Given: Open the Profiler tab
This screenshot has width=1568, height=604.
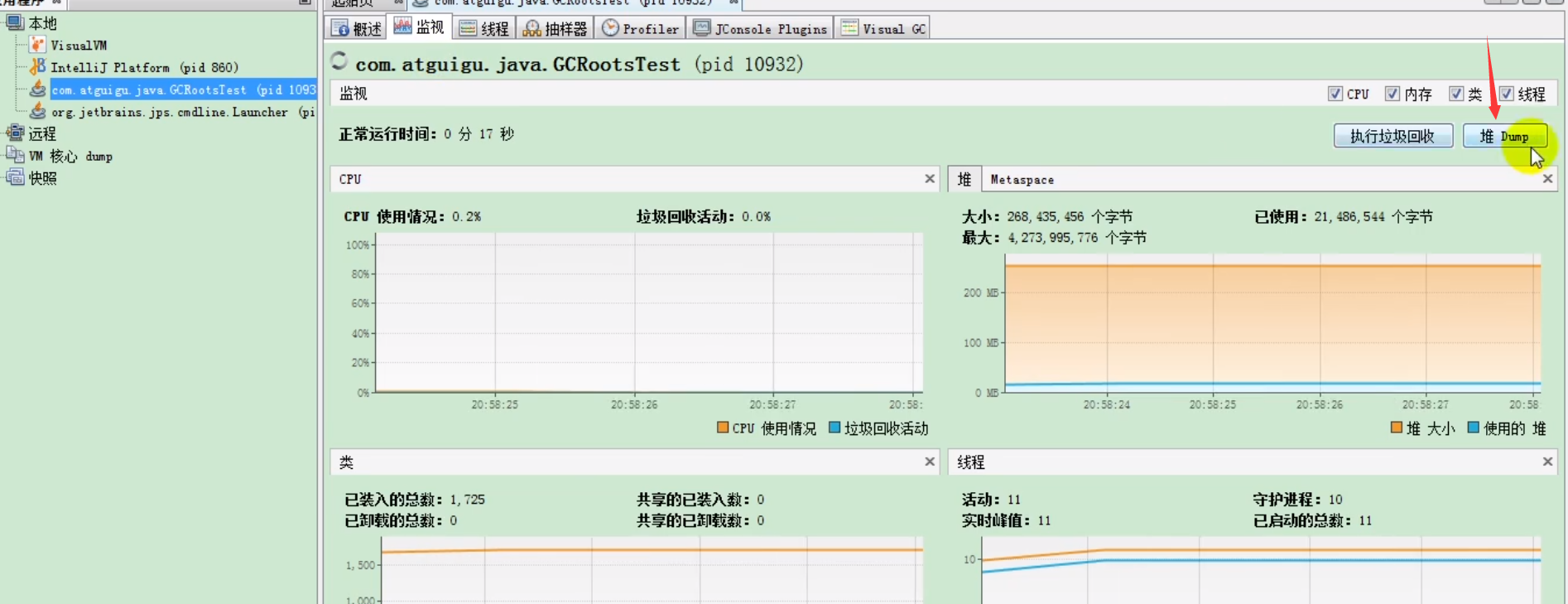Looking at the screenshot, I should pos(640,28).
